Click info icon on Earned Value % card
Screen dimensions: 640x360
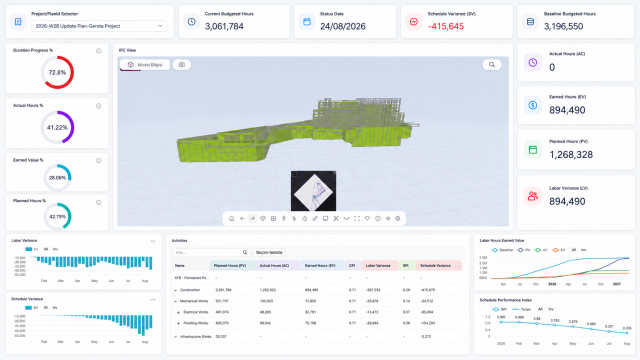[98, 161]
